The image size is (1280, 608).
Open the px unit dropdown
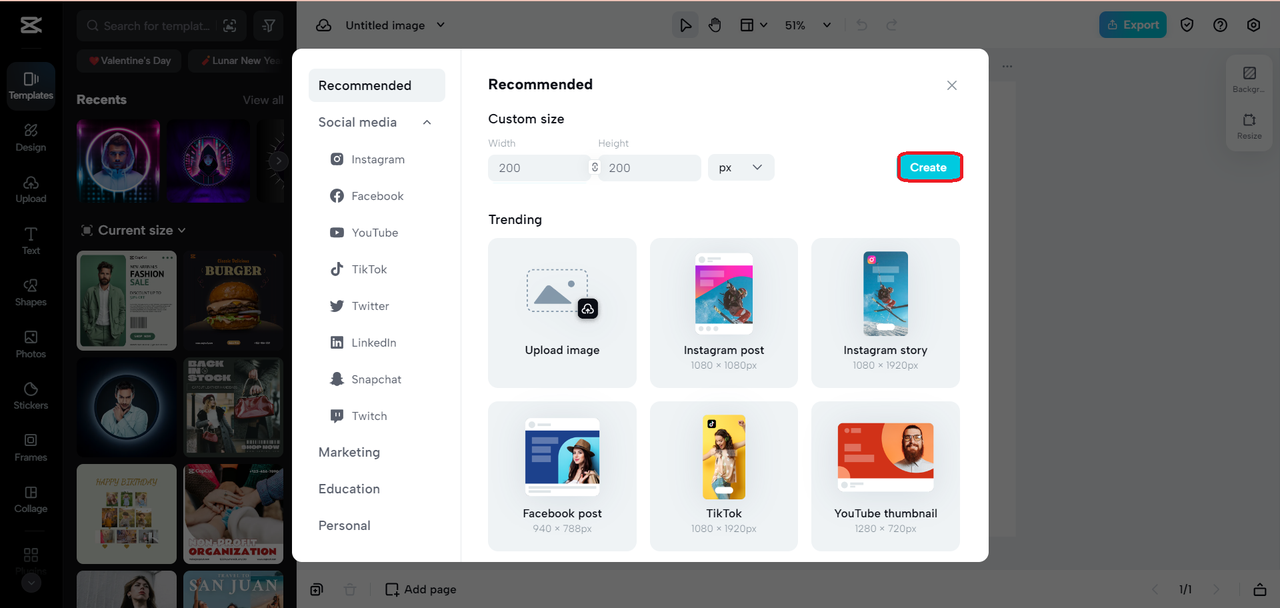click(x=741, y=168)
